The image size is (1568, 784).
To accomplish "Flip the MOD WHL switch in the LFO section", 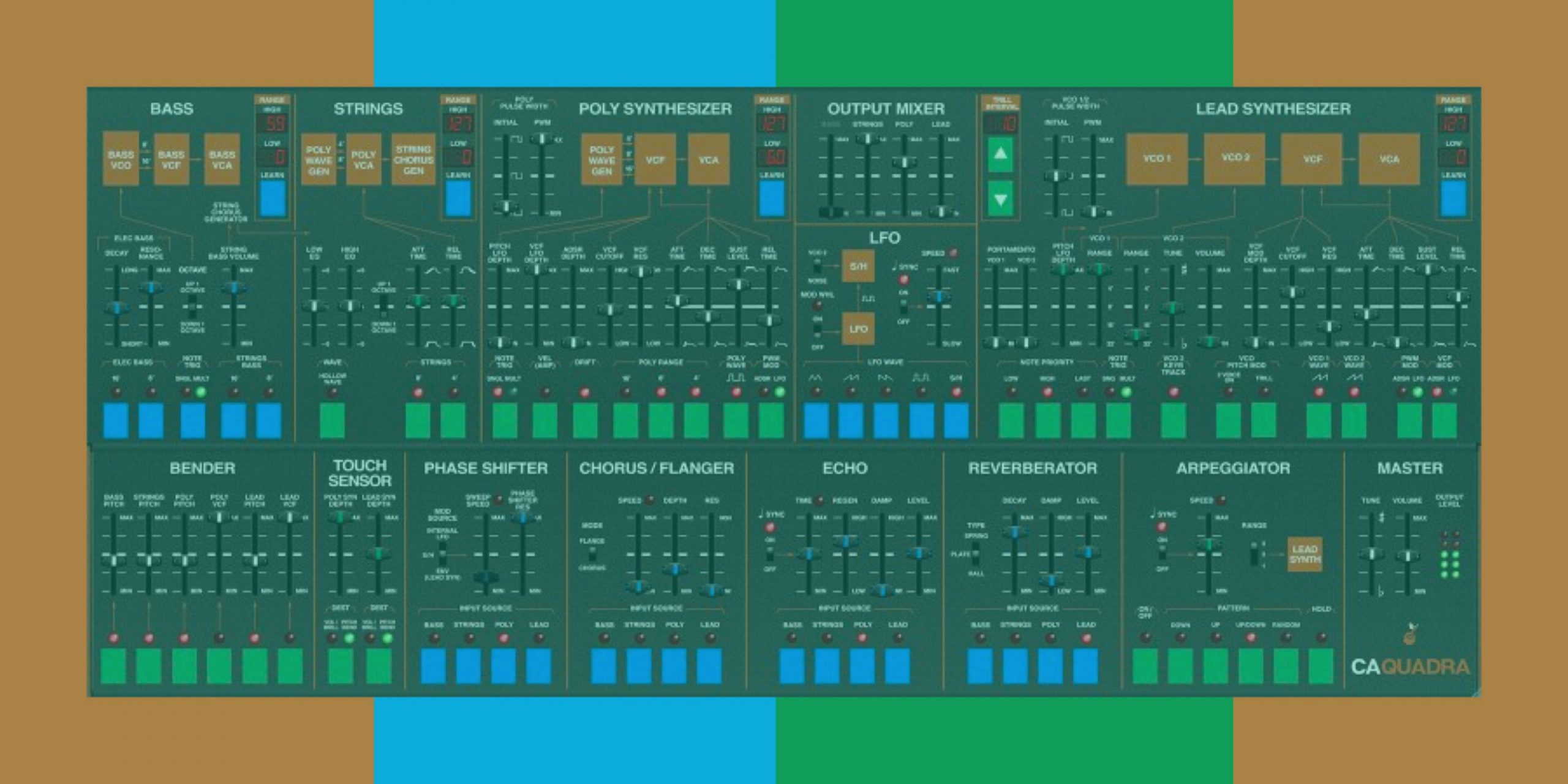I will pyautogui.click(x=816, y=328).
